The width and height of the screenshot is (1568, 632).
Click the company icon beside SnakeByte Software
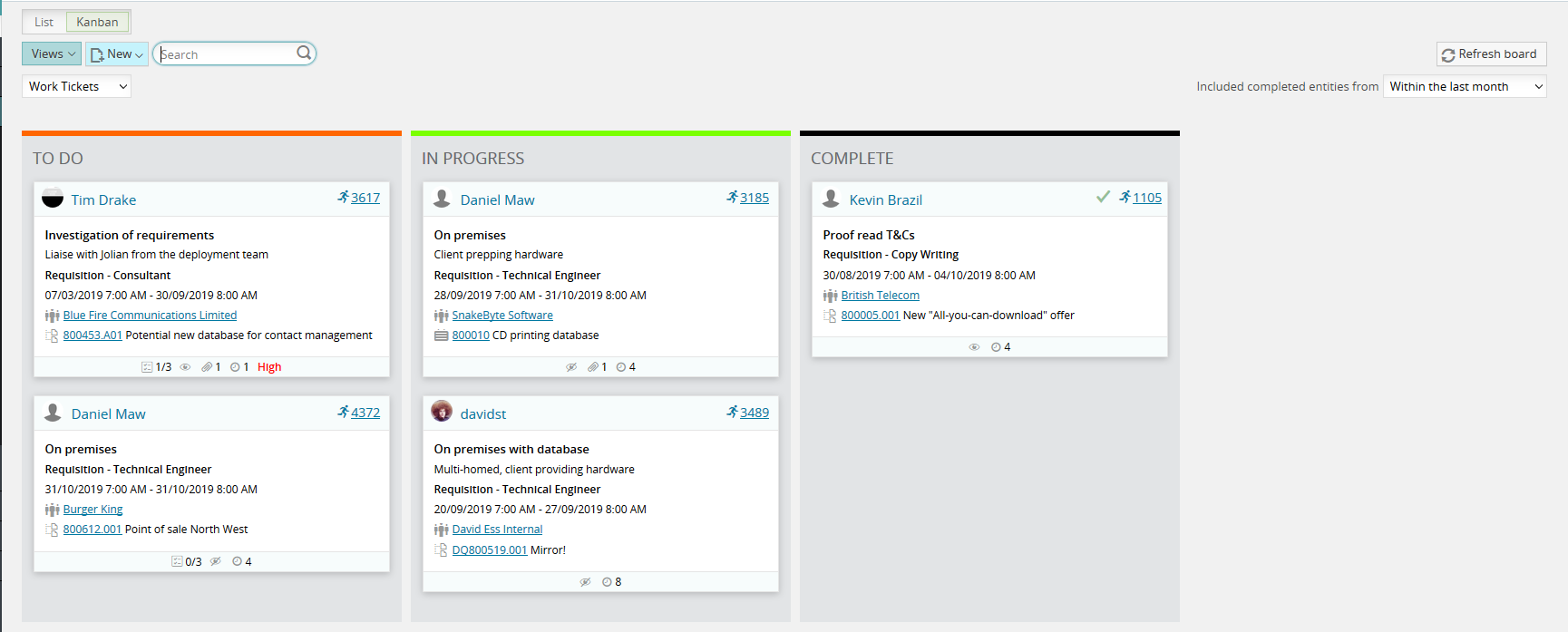coord(441,315)
